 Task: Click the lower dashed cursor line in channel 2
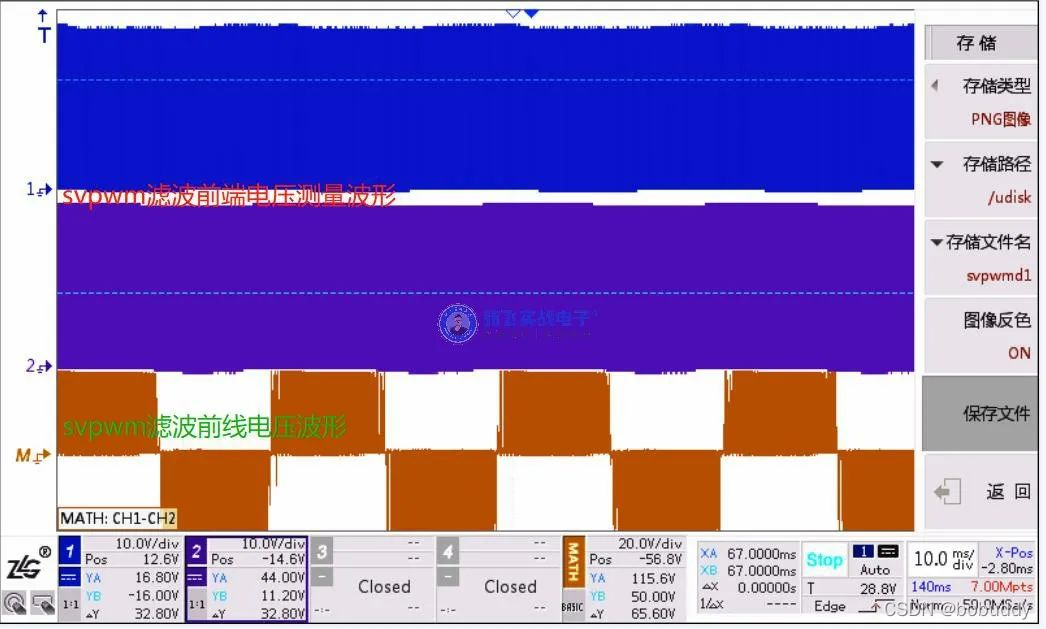click(486, 293)
